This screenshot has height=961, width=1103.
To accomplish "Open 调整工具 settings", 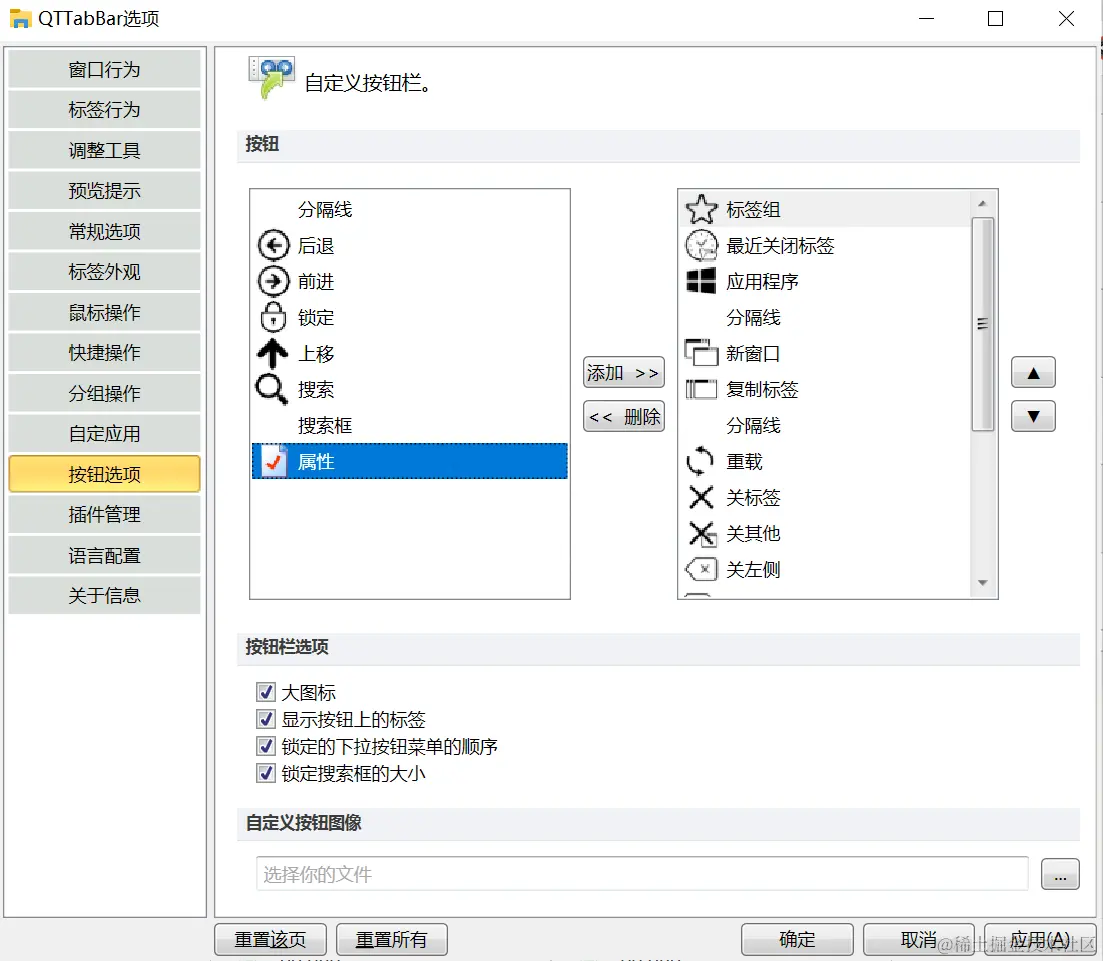I will (104, 150).
